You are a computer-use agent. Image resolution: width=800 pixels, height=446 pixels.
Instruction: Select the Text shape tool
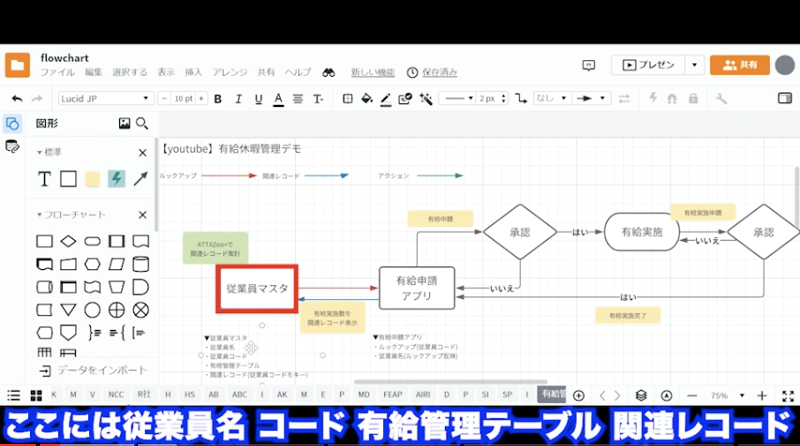click(x=44, y=179)
